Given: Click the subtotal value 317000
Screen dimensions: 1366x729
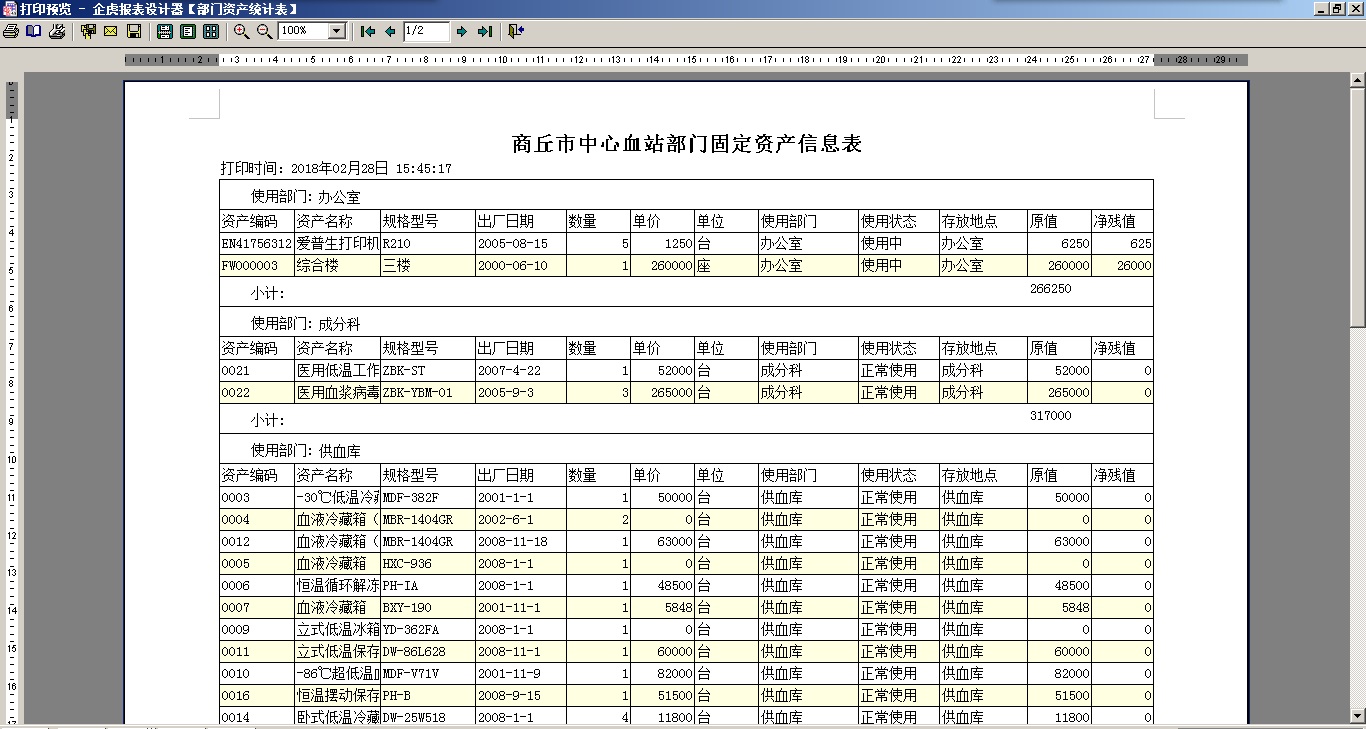Looking at the screenshot, I should pyautogui.click(x=1050, y=415).
